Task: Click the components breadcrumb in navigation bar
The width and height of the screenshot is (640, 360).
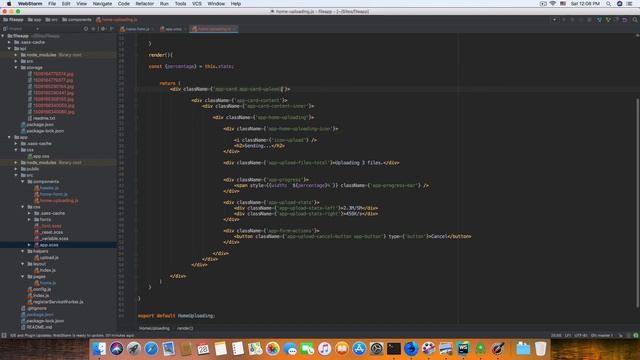Action: [77, 20]
